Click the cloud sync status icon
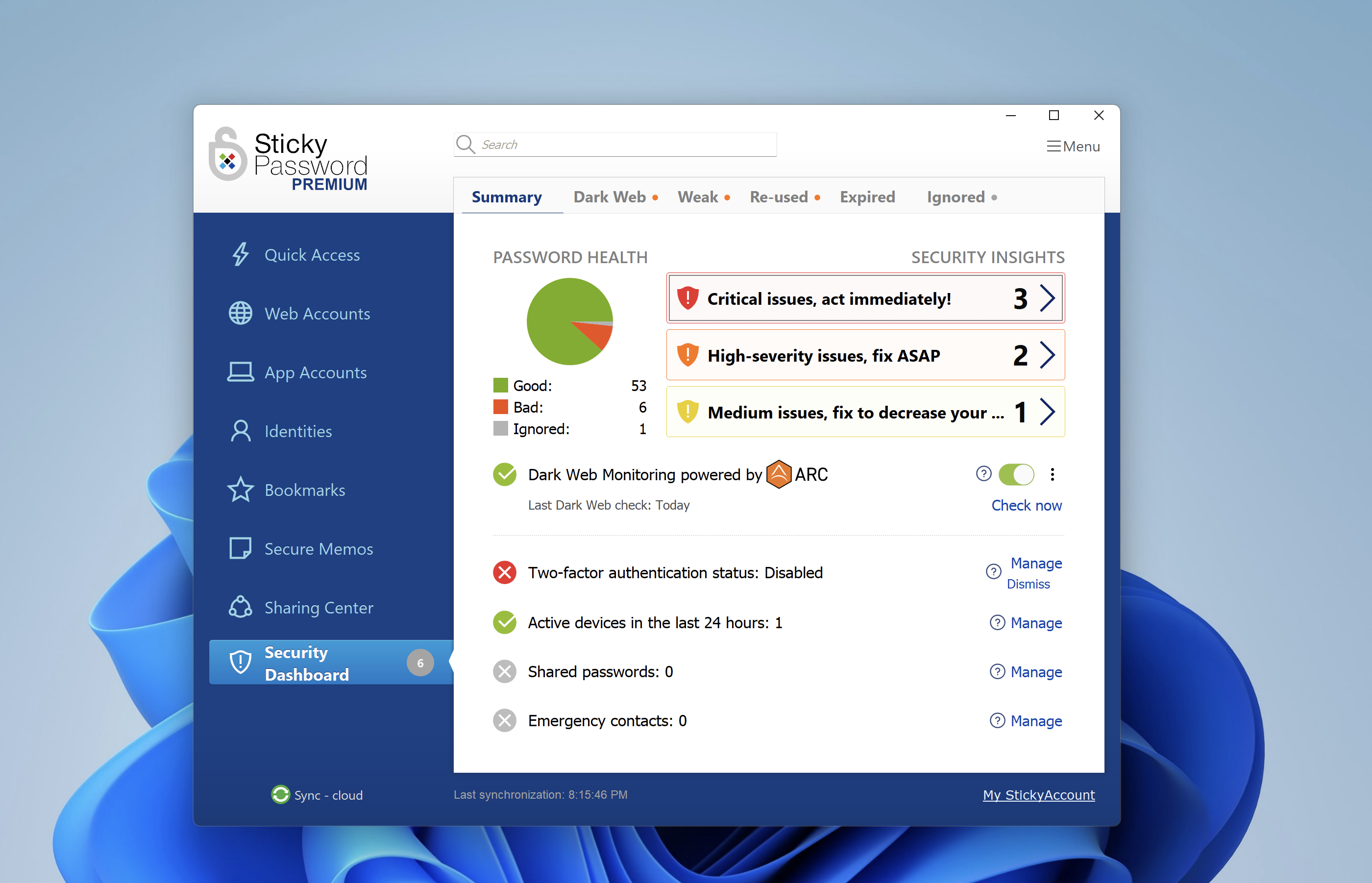 280,795
